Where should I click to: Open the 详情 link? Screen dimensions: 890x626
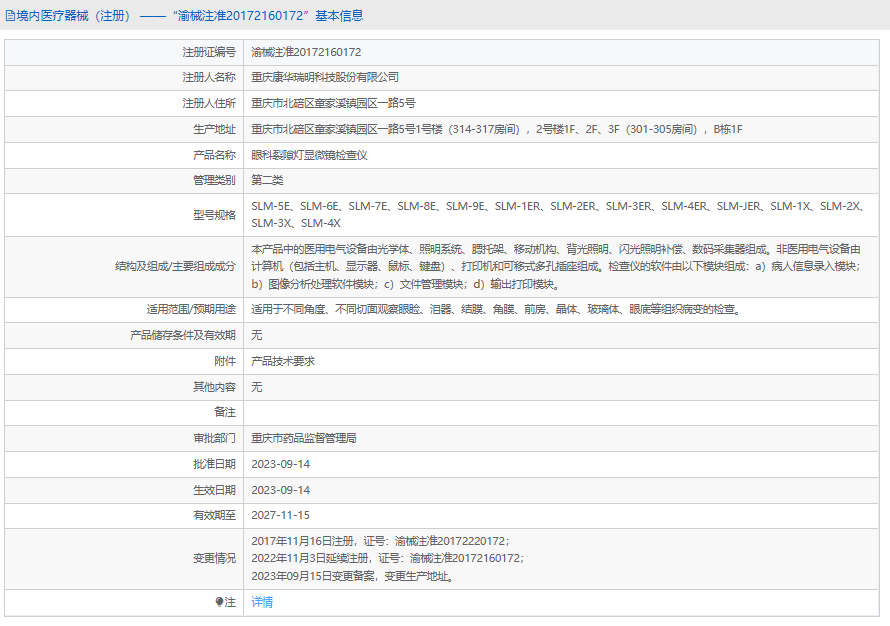[262, 602]
